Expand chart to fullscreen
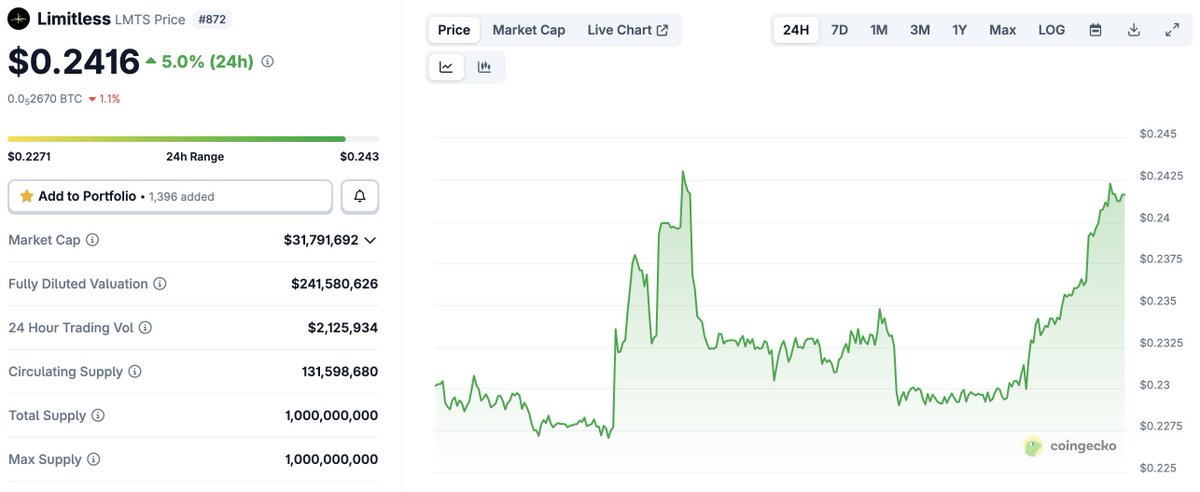 (x=1172, y=30)
